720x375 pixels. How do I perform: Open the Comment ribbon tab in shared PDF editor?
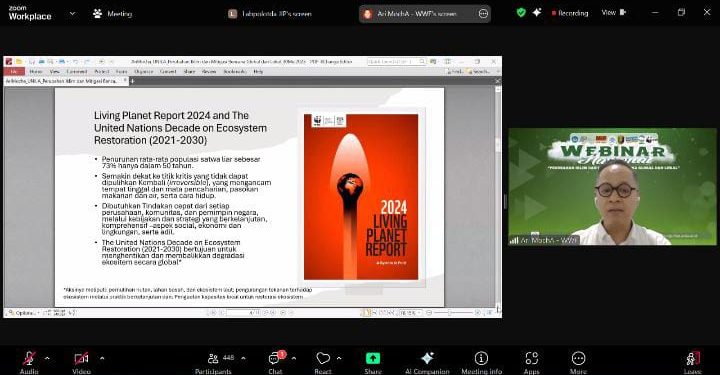click(x=77, y=72)
